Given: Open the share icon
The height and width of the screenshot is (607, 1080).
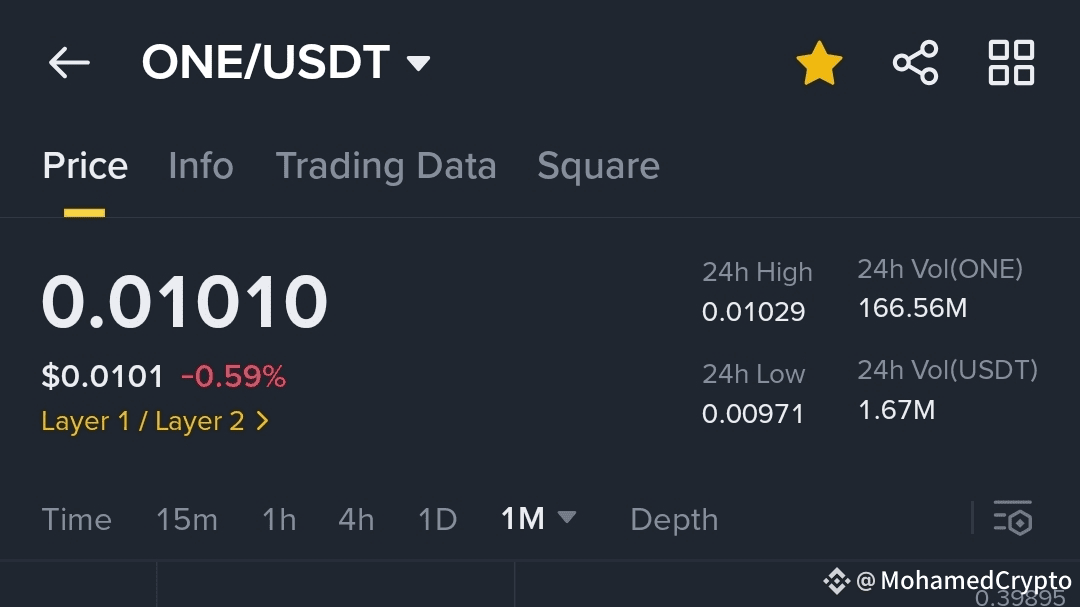Looking at the screenshot, I should (915, 63).
